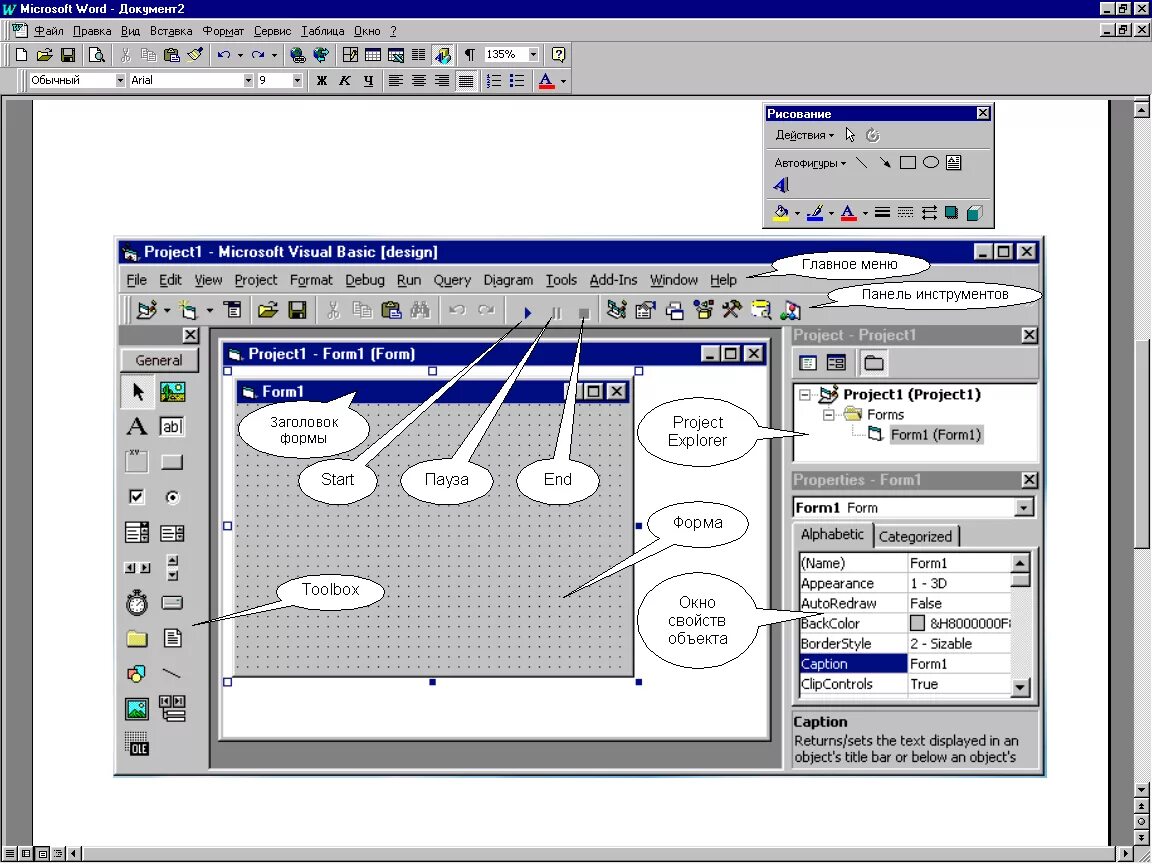
Task: Click the numbered list icon
Action: pos(494,81)
